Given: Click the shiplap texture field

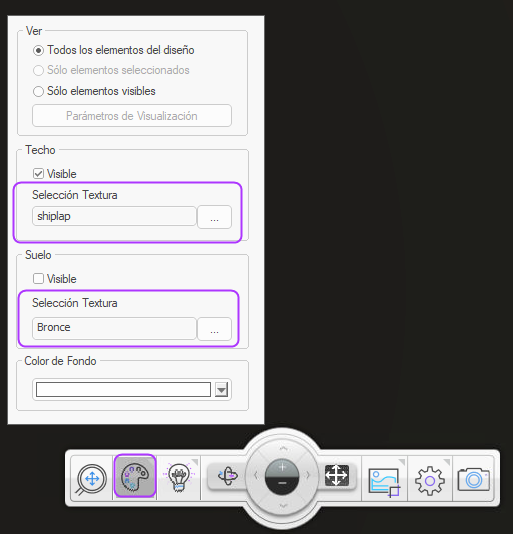Looking at the screenshot, I should click(x=114, y=216).
